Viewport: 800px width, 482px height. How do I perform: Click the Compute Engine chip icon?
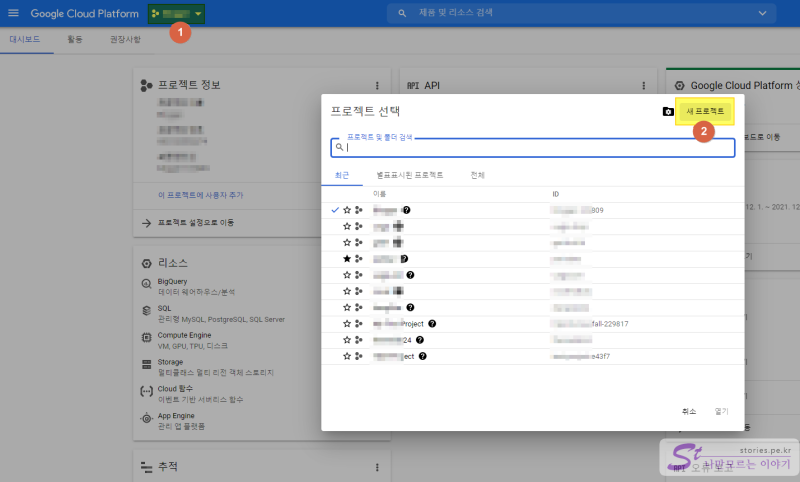[x=146, y=337]
